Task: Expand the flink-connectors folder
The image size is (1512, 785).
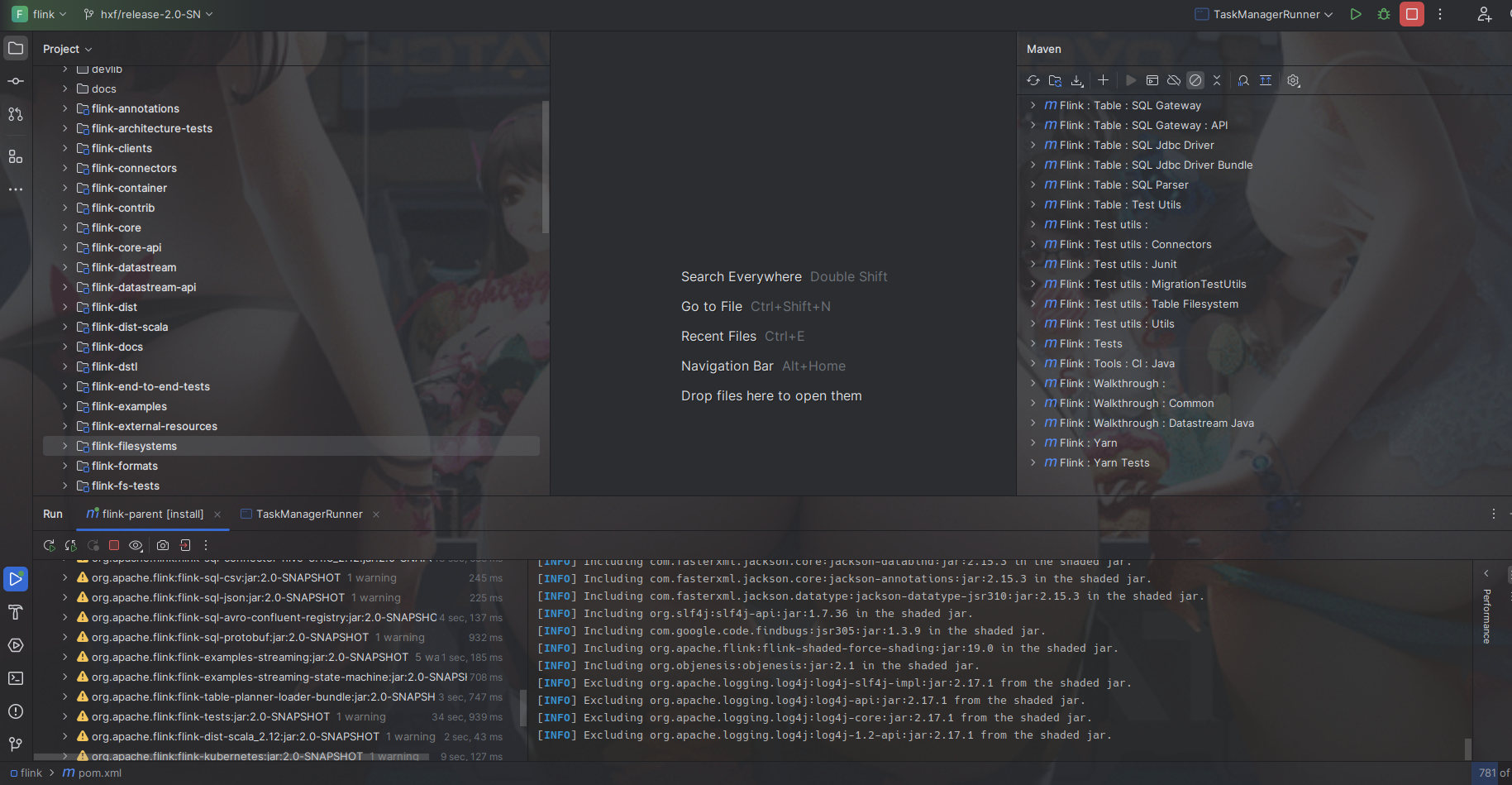Action: (x=64, y=168)
